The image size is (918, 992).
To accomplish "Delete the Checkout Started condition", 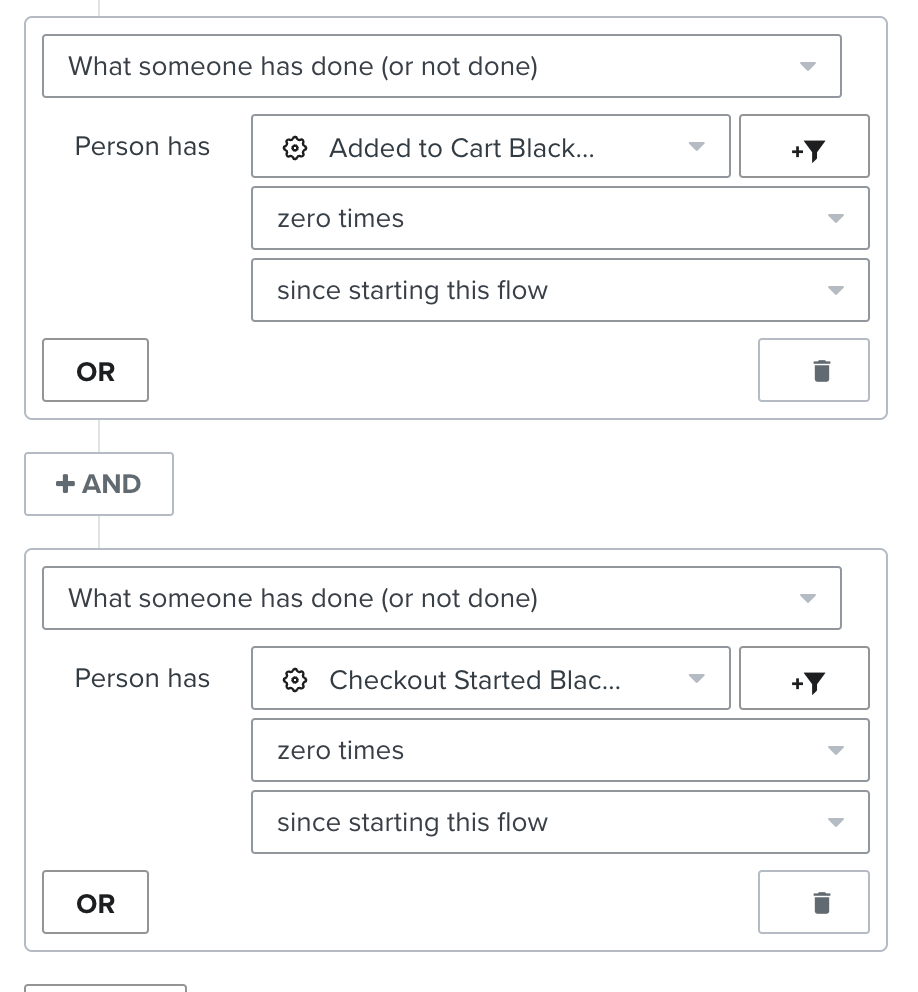I will (814, 903).
